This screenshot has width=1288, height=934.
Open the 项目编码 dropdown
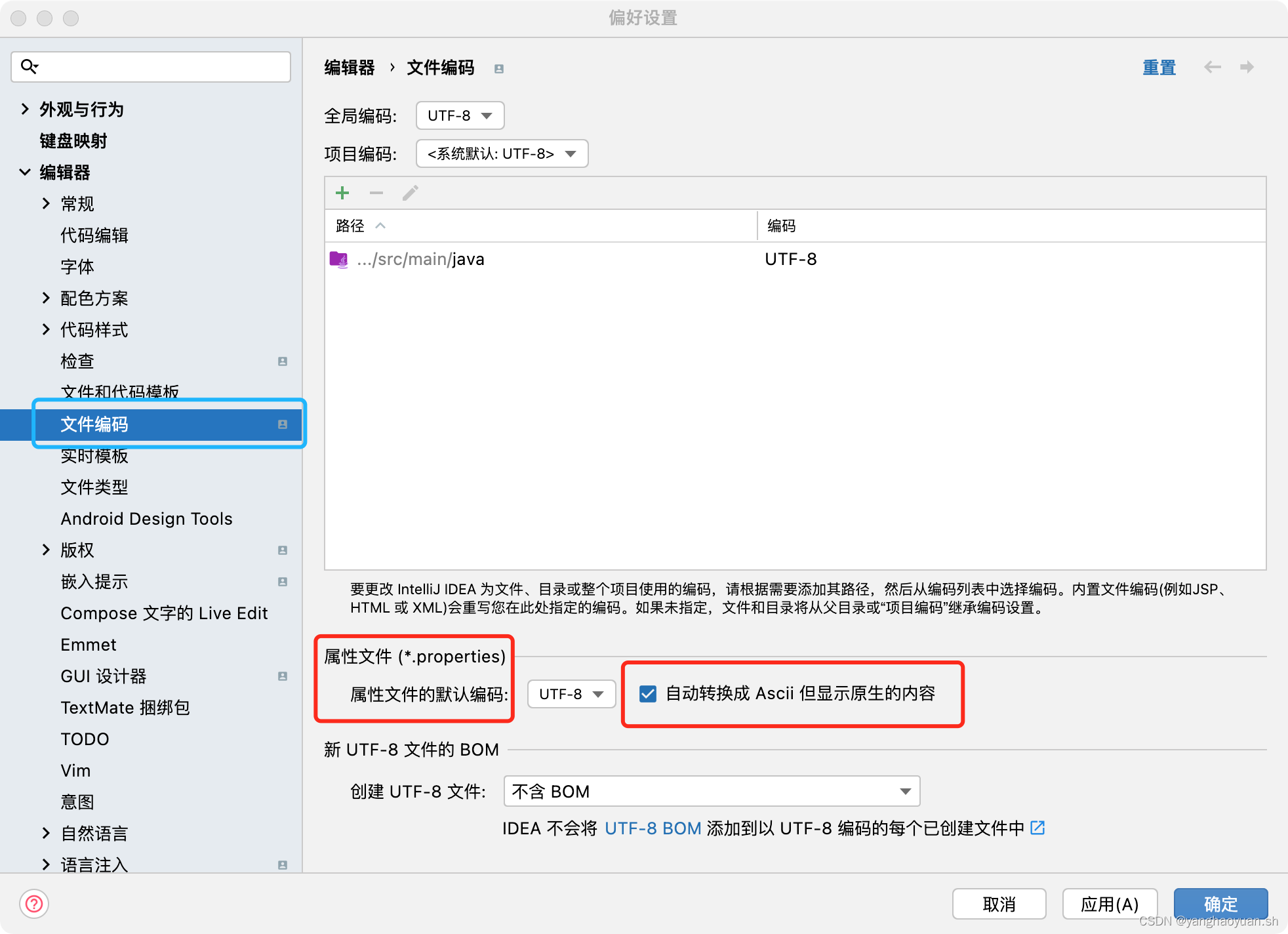click(502, 154)
